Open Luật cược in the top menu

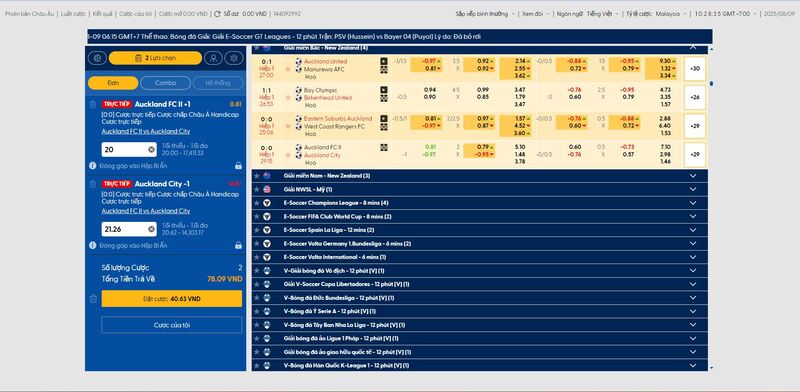coord(73,14)
